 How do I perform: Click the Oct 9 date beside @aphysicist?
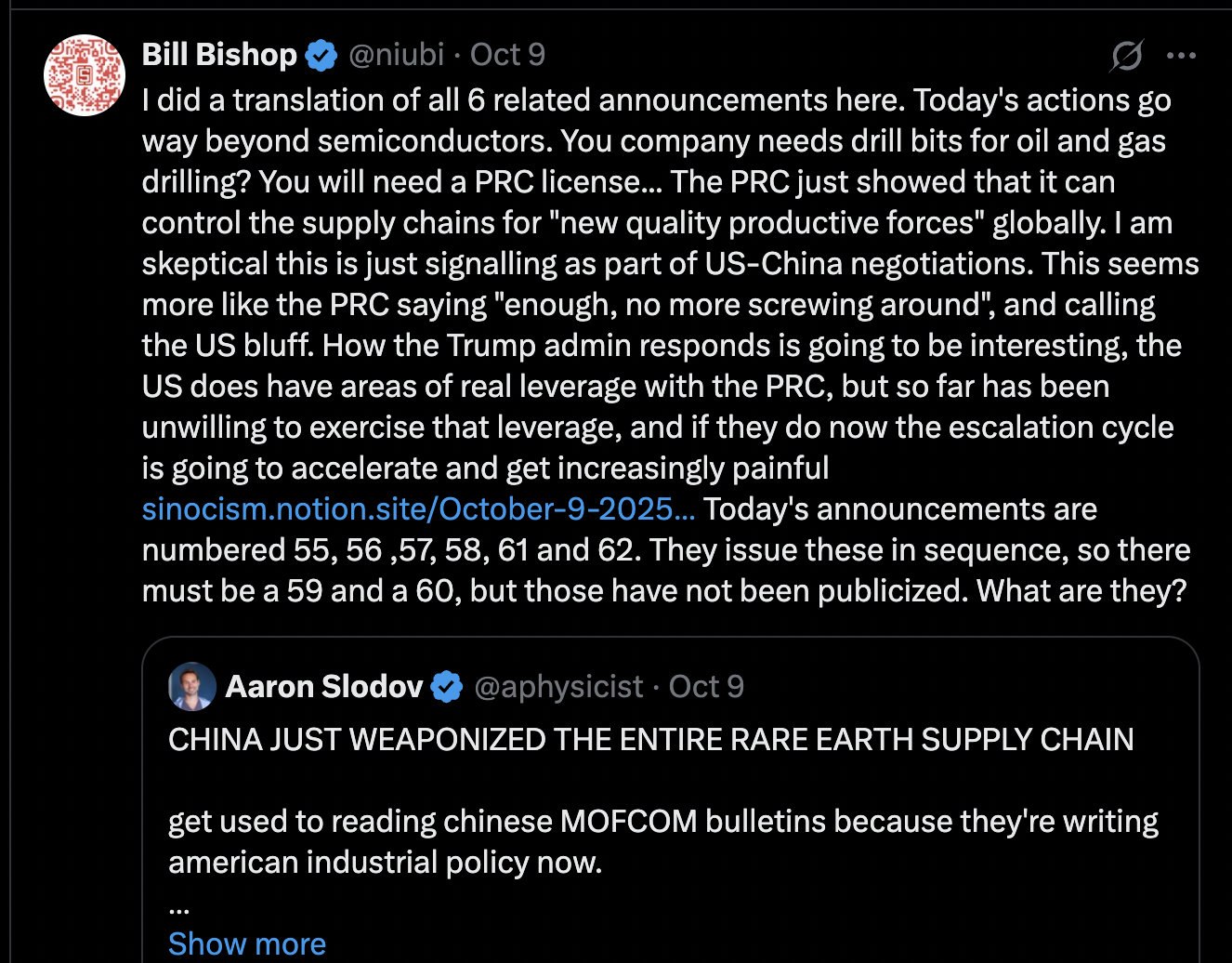tap(706, 687)
